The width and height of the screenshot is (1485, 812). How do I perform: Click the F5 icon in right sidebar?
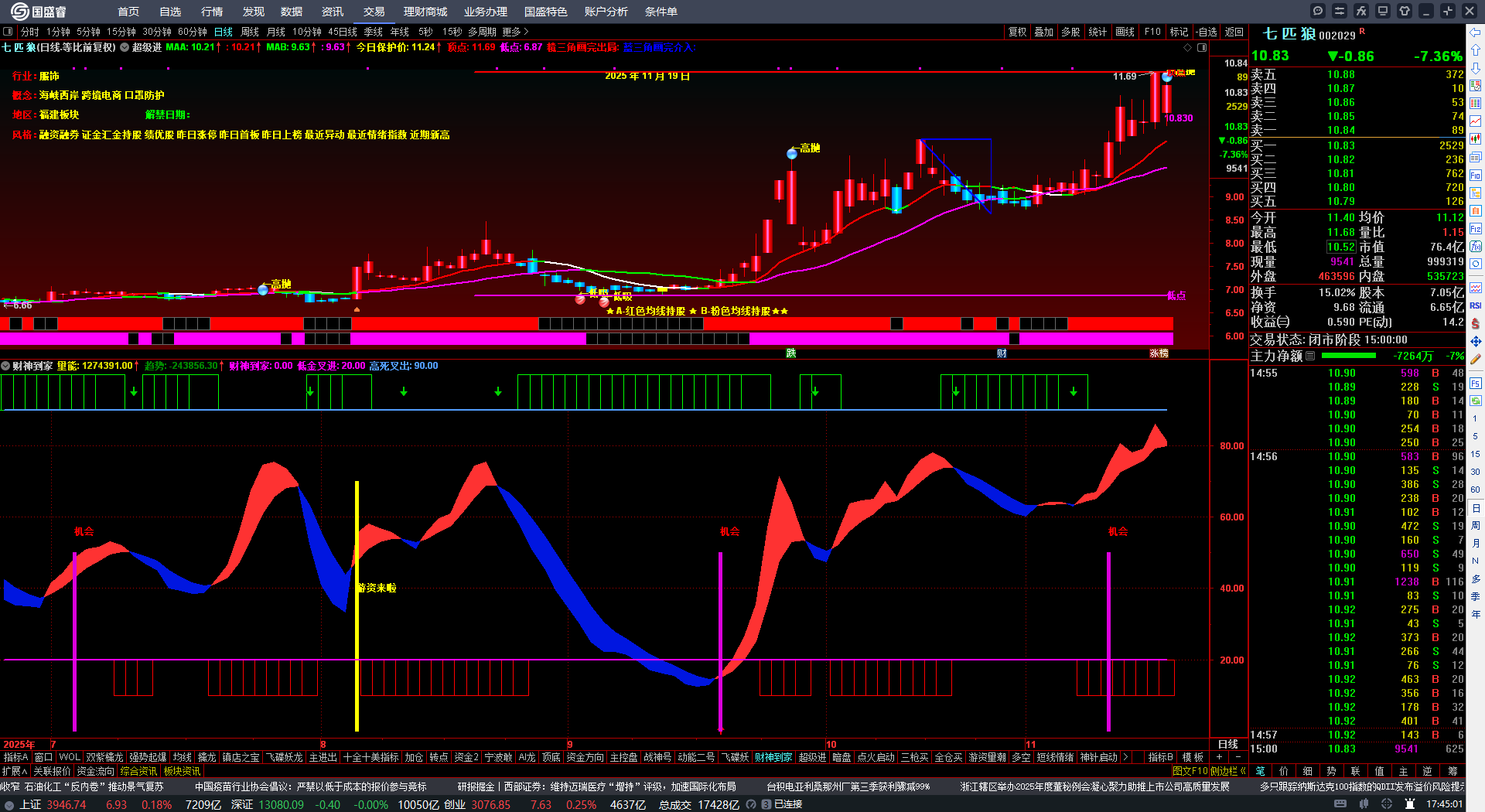(x=1476, y=383)
